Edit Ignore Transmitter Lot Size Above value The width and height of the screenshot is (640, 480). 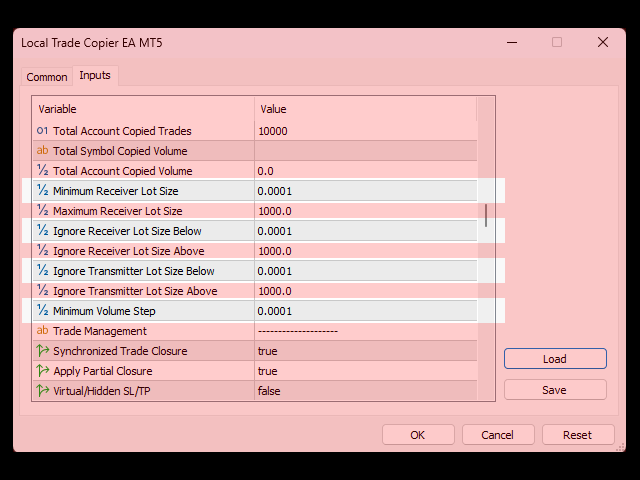coord(366,291)
